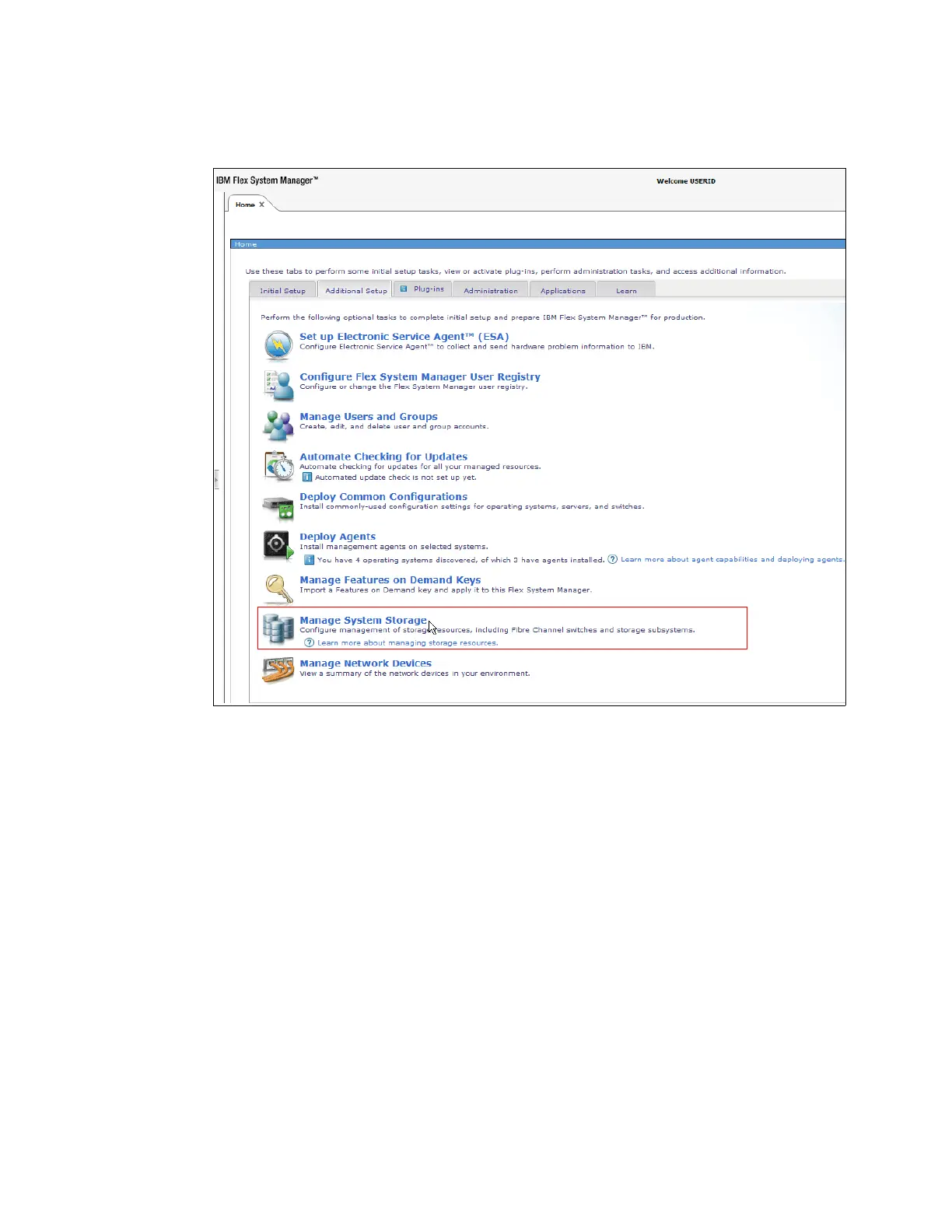This screenshot has width=952, height=1232.
Task: Open the Manage Users and Groups link
Action: point(369,417)
